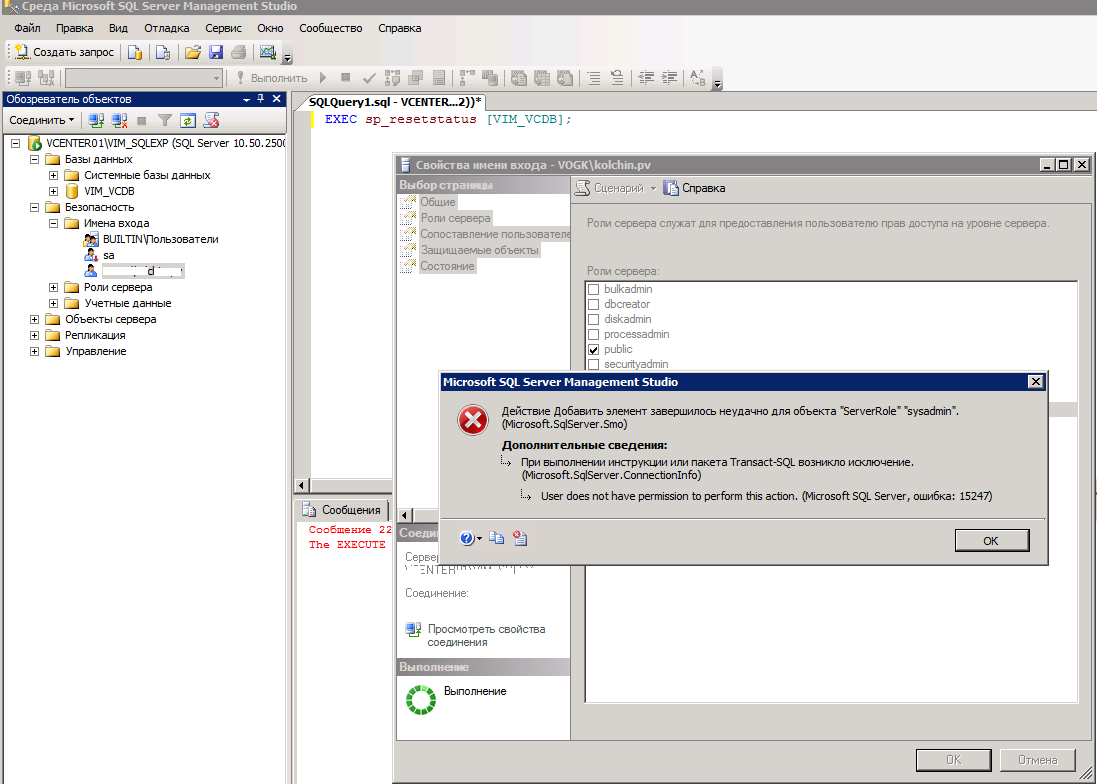Click the increase indent icon
This screenshot has width=1097, height=784.
[670, 78]
